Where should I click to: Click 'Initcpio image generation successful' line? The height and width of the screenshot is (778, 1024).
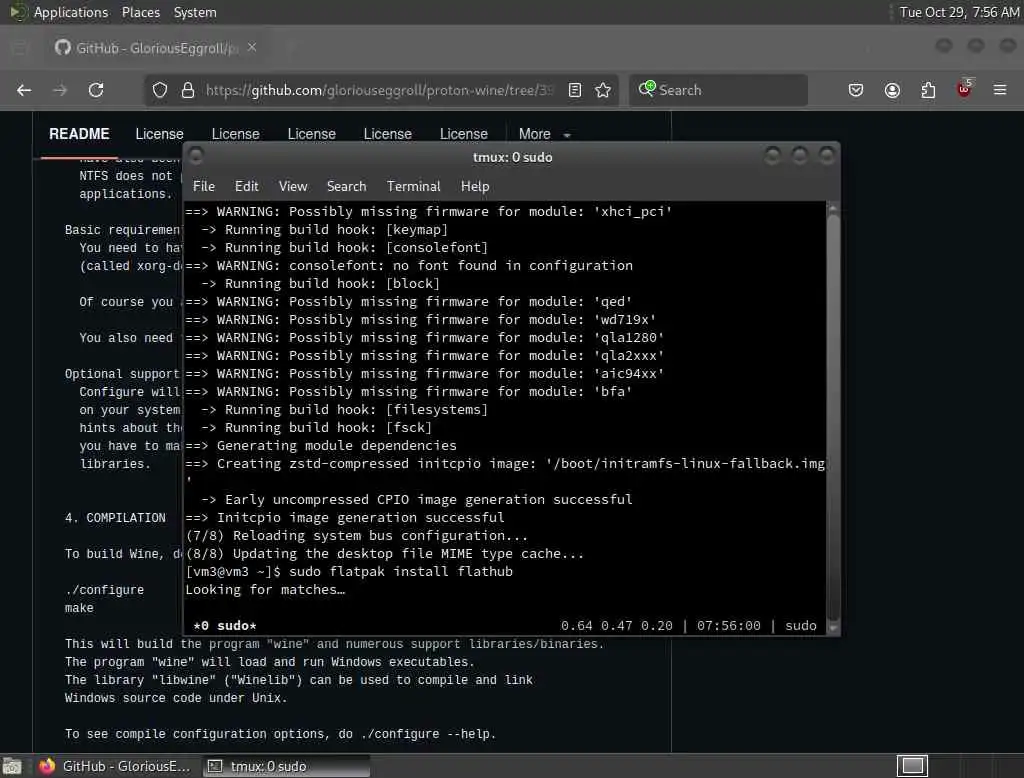[x=345, y=518]
